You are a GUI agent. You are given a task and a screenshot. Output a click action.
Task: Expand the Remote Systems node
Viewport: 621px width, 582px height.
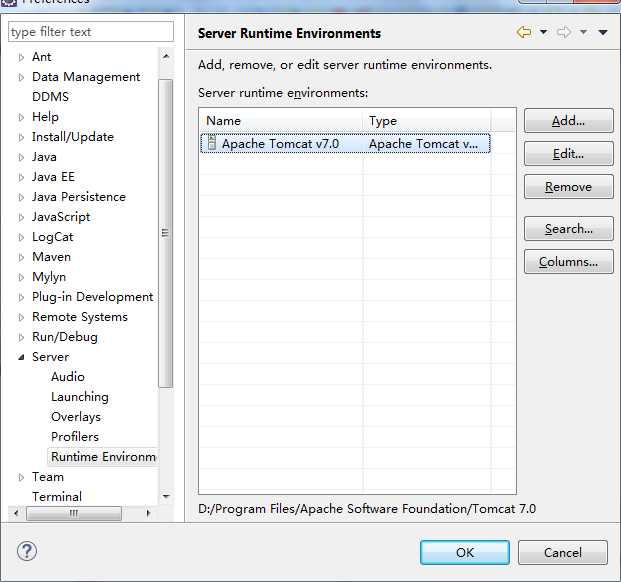point(21,317)
